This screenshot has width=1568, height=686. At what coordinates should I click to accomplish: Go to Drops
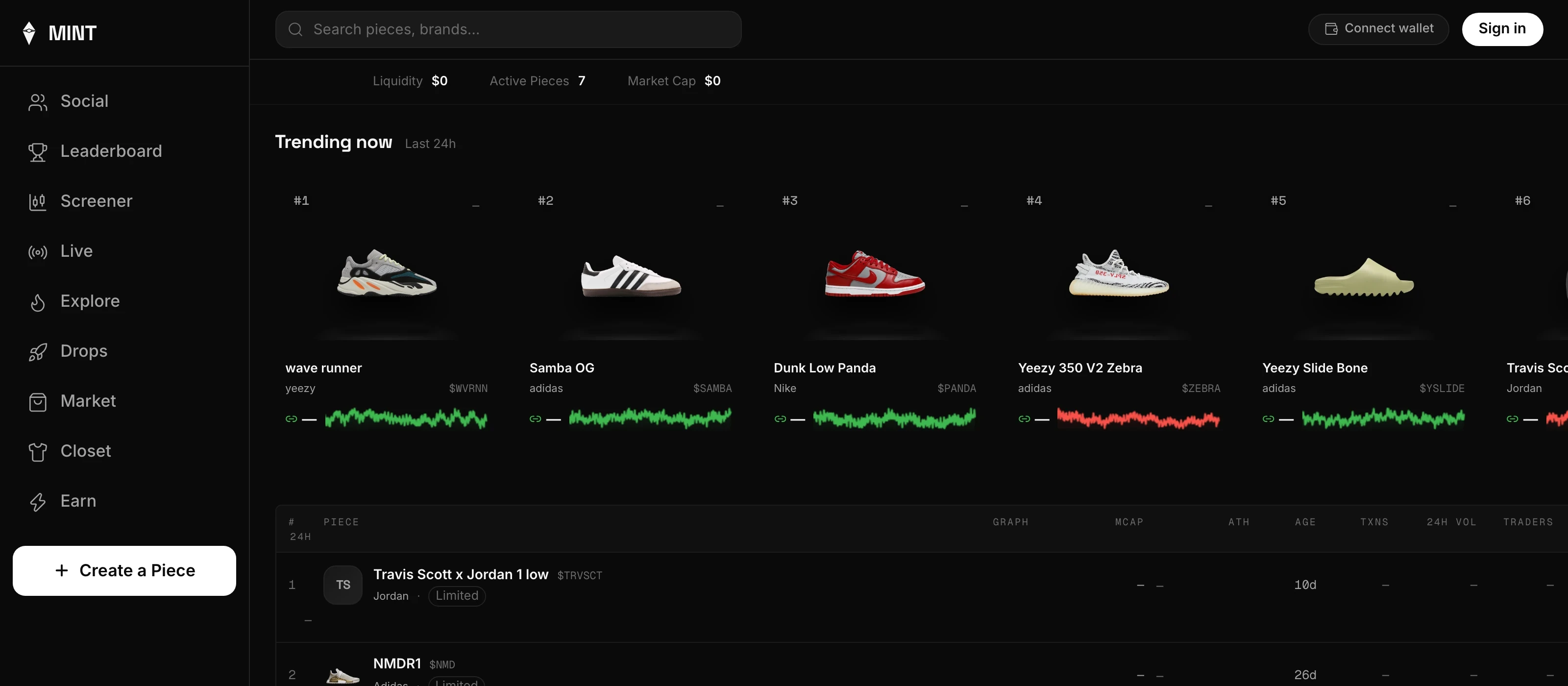tap(83, 351)
